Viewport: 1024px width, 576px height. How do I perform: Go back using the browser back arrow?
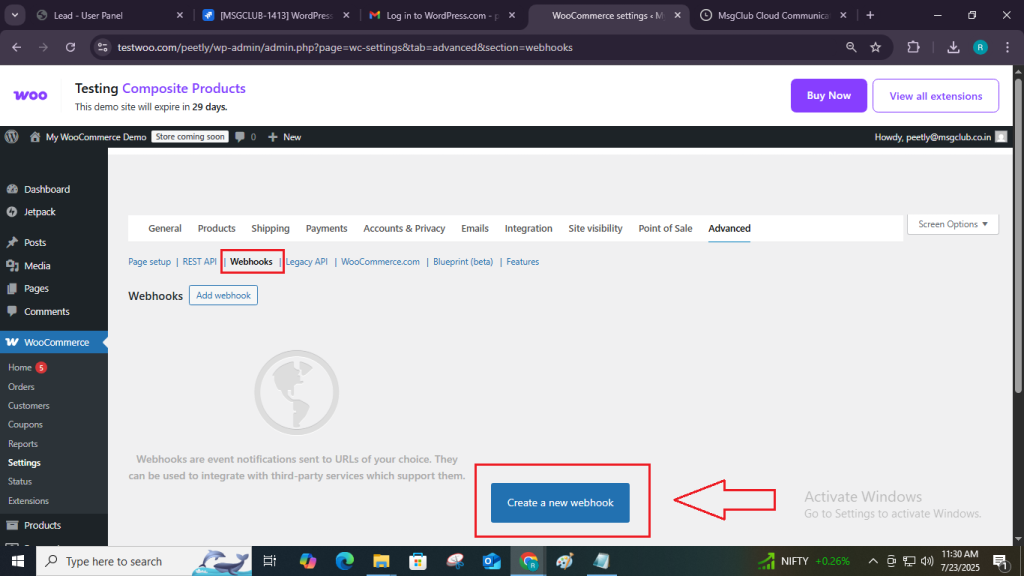pos(16,47)
